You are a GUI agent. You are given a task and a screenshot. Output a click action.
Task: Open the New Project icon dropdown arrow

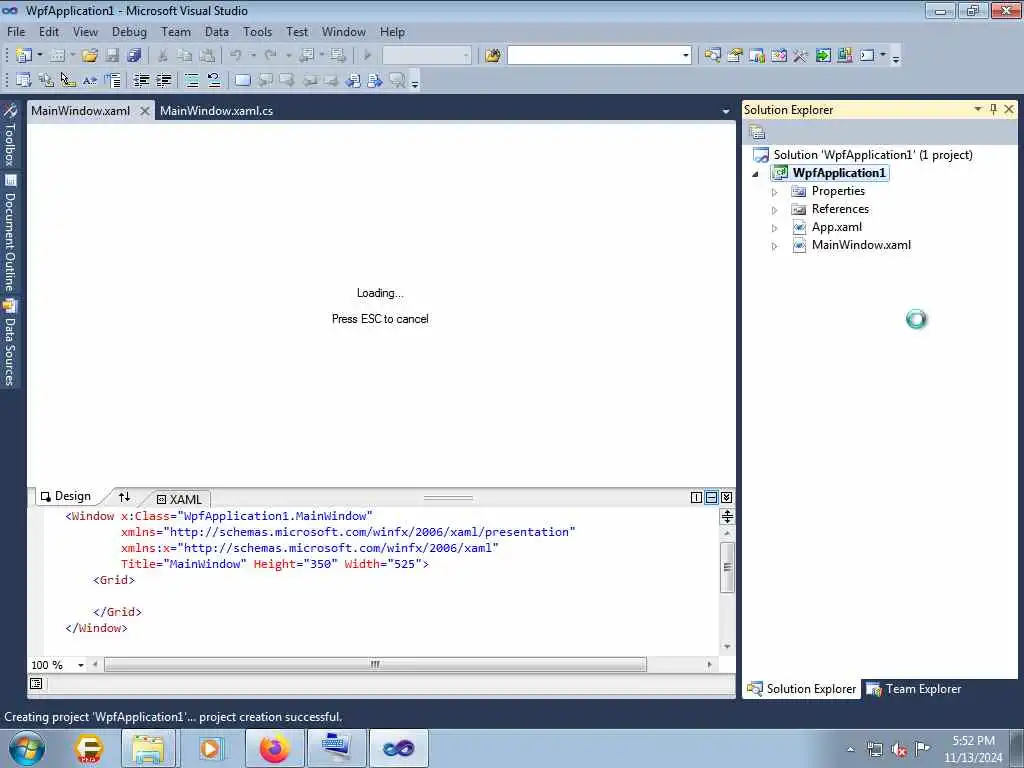click(39, 55)
